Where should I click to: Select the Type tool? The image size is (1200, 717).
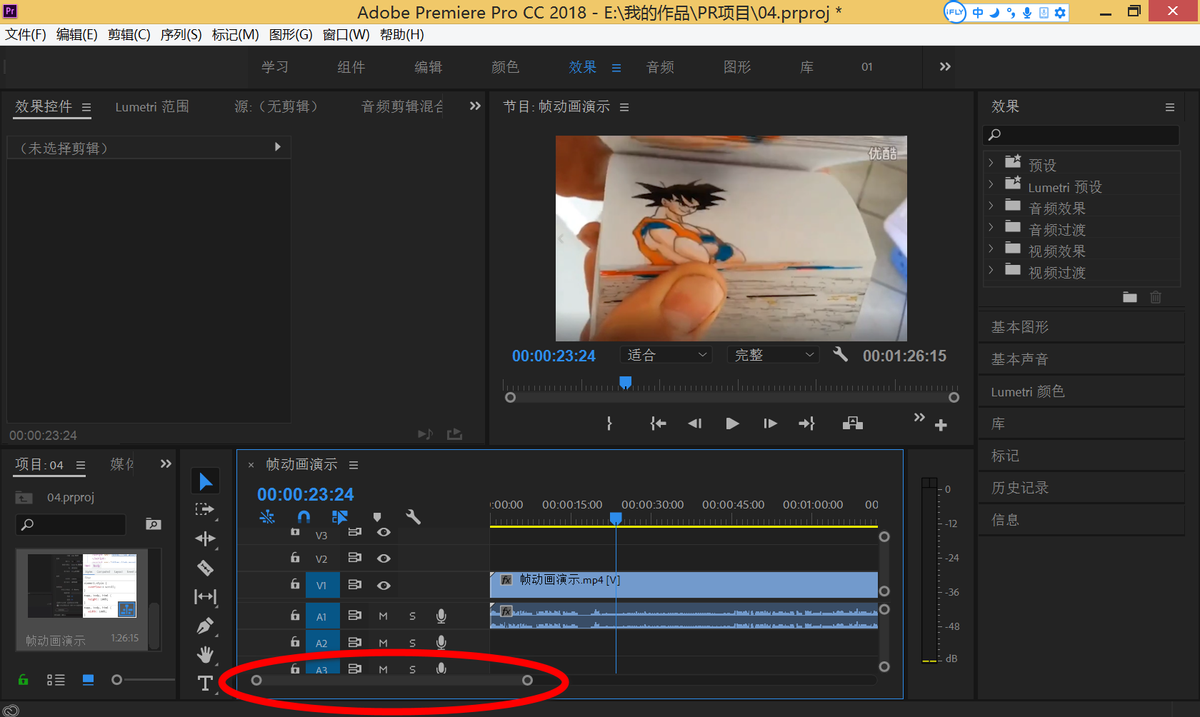205,684
